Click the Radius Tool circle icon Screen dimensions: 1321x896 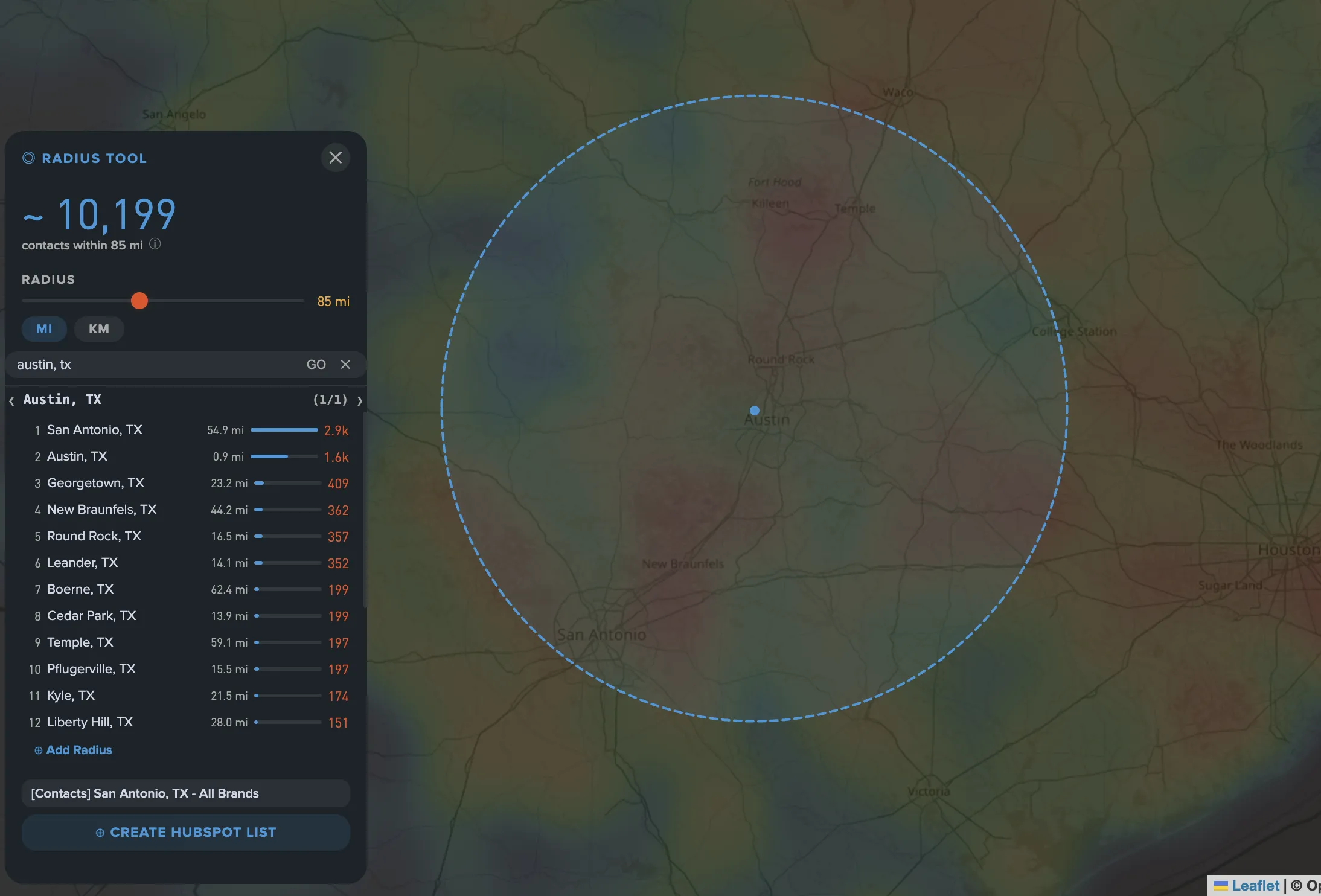[28, 158]
